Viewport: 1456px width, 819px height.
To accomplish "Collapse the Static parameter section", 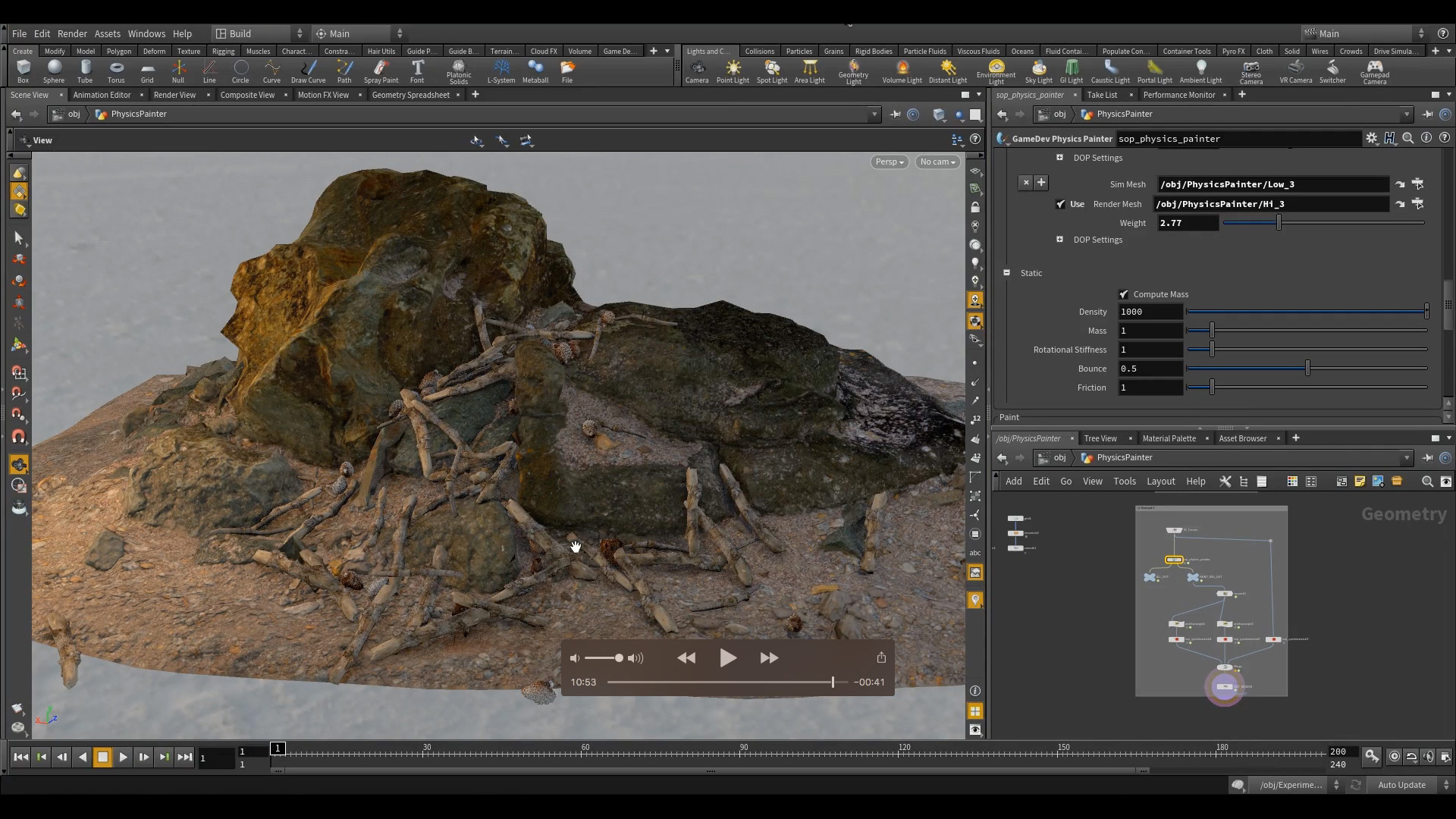I will pos(1007,273).
